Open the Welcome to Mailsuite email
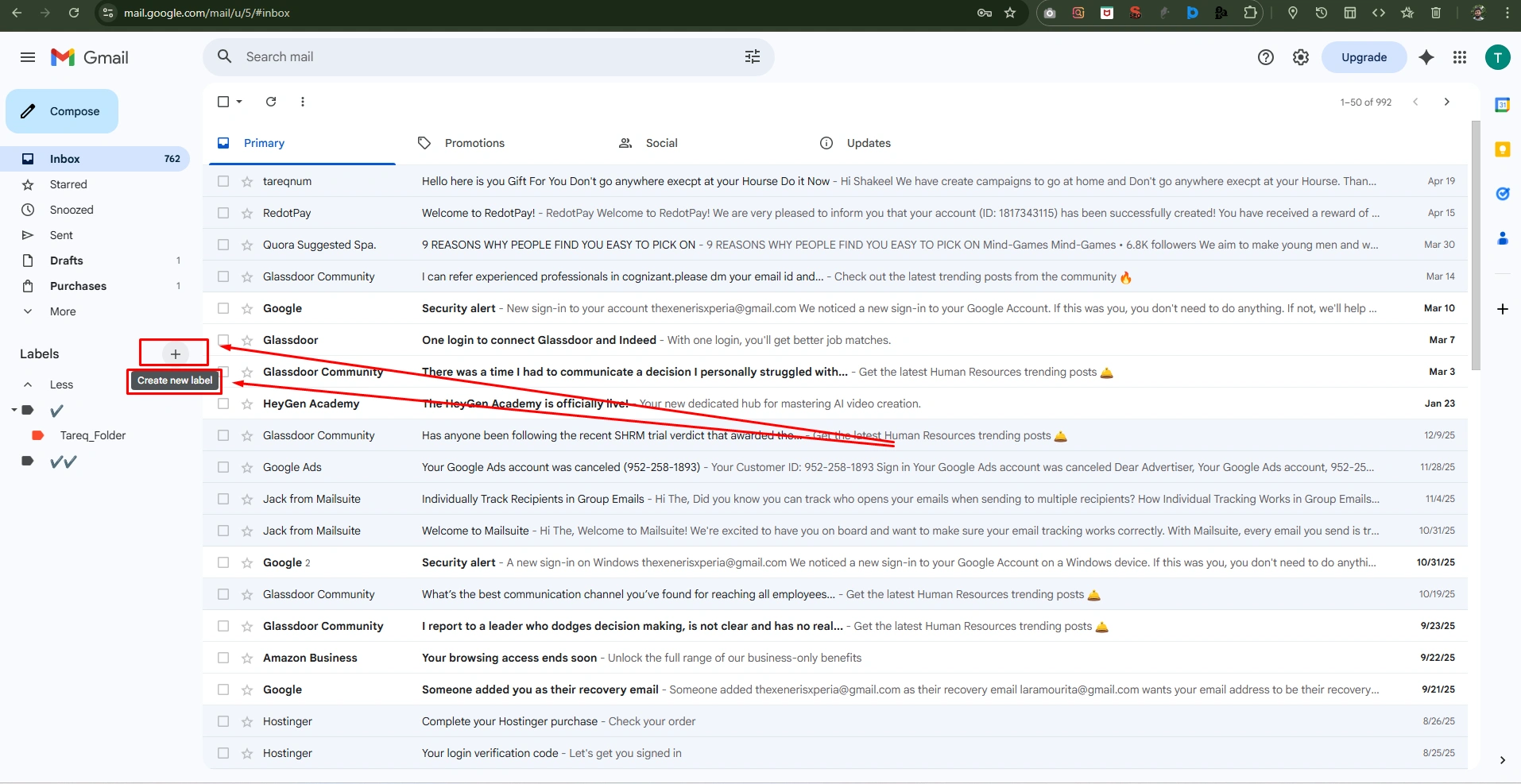 pos(834,531)
